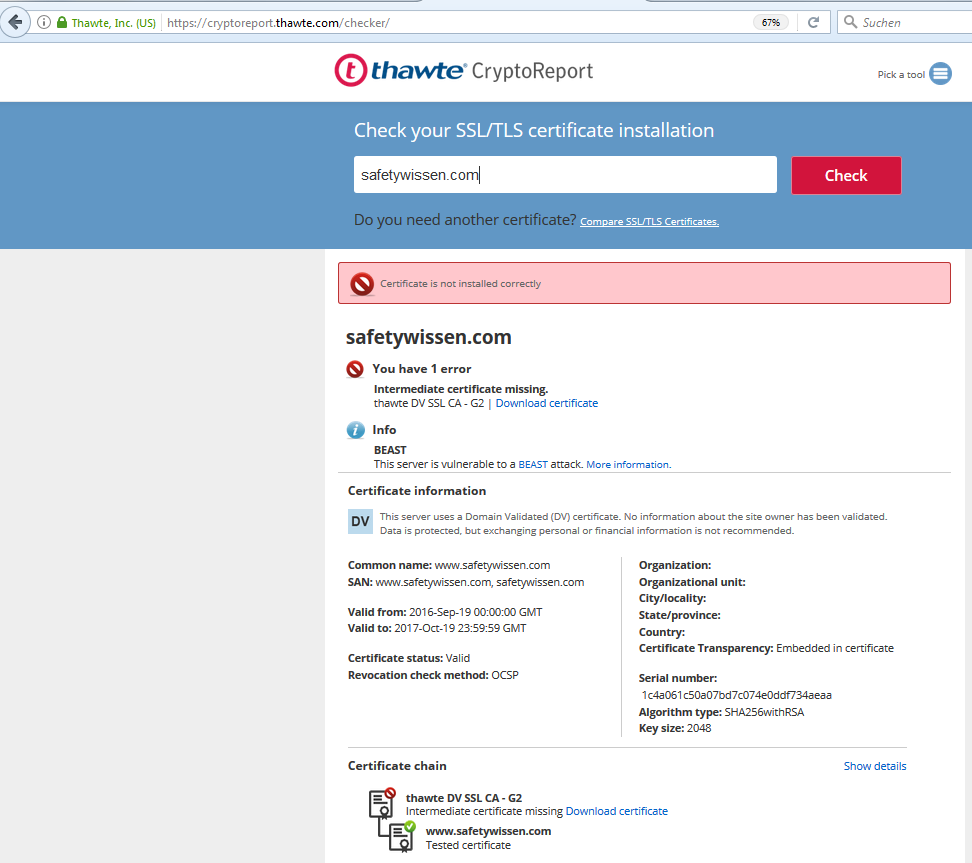
Task: Click the Intermediate certificate missing. heading
Action: click(x=461, y=389)
